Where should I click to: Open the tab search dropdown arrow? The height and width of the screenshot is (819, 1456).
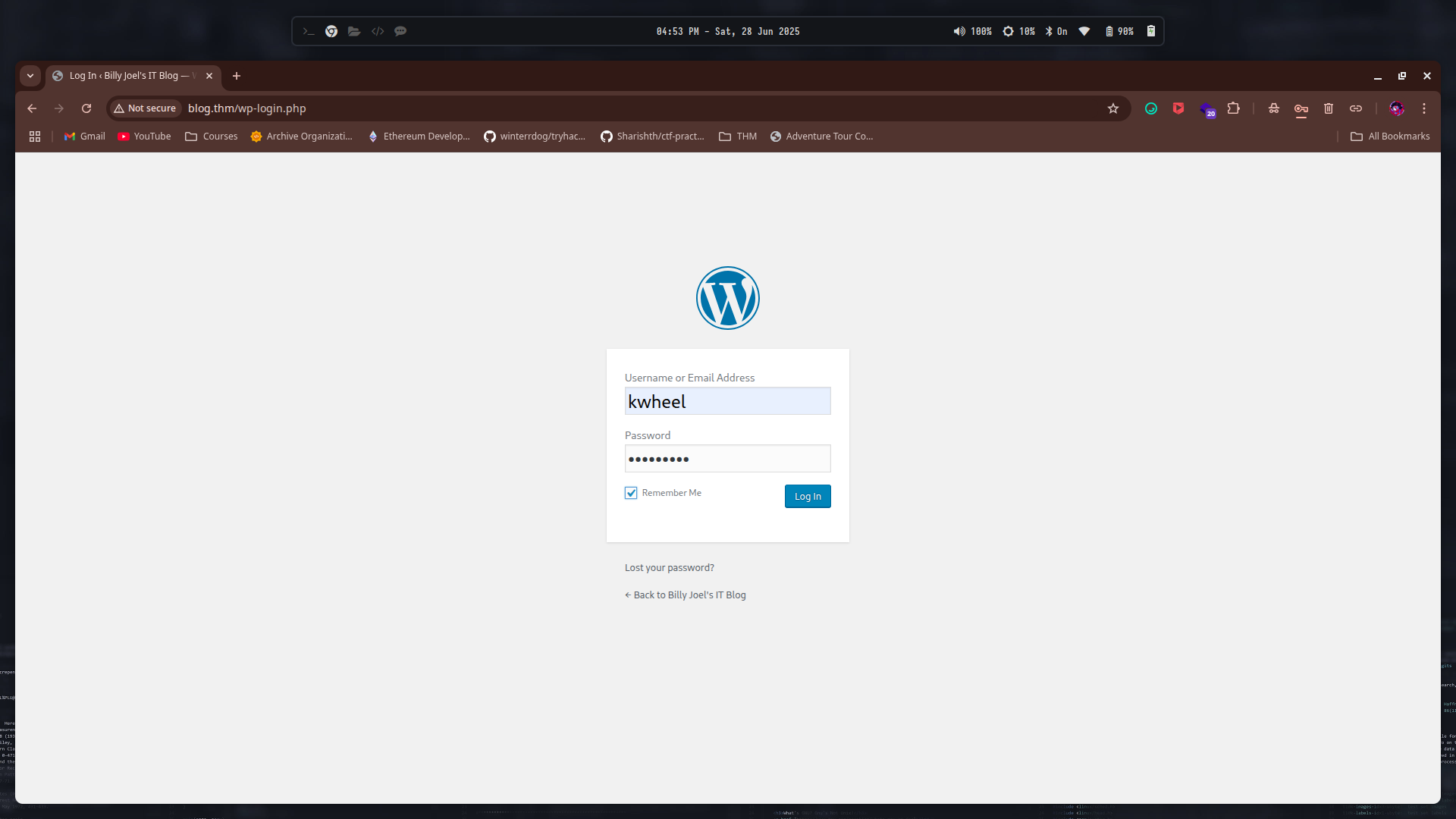(30, 76)
